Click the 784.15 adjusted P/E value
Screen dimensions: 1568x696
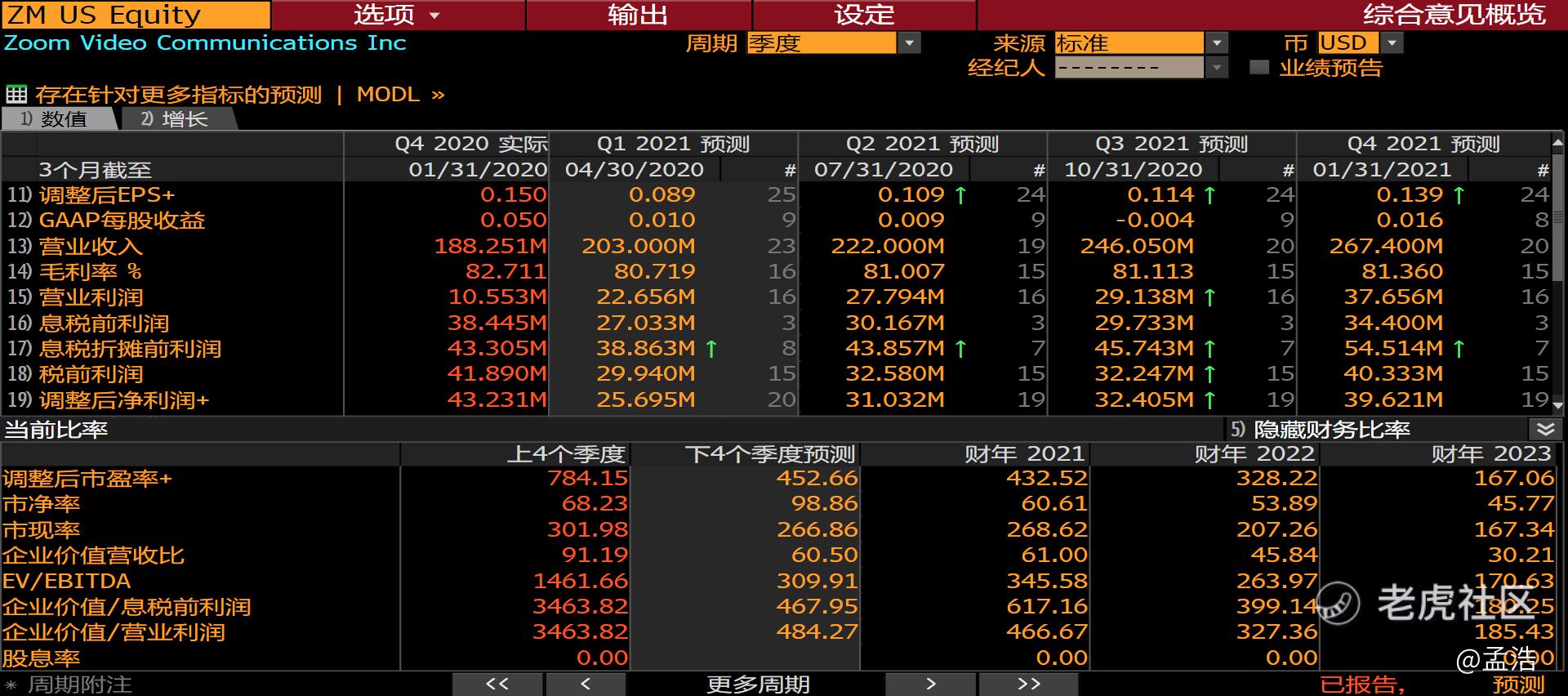tap(587, 479)
